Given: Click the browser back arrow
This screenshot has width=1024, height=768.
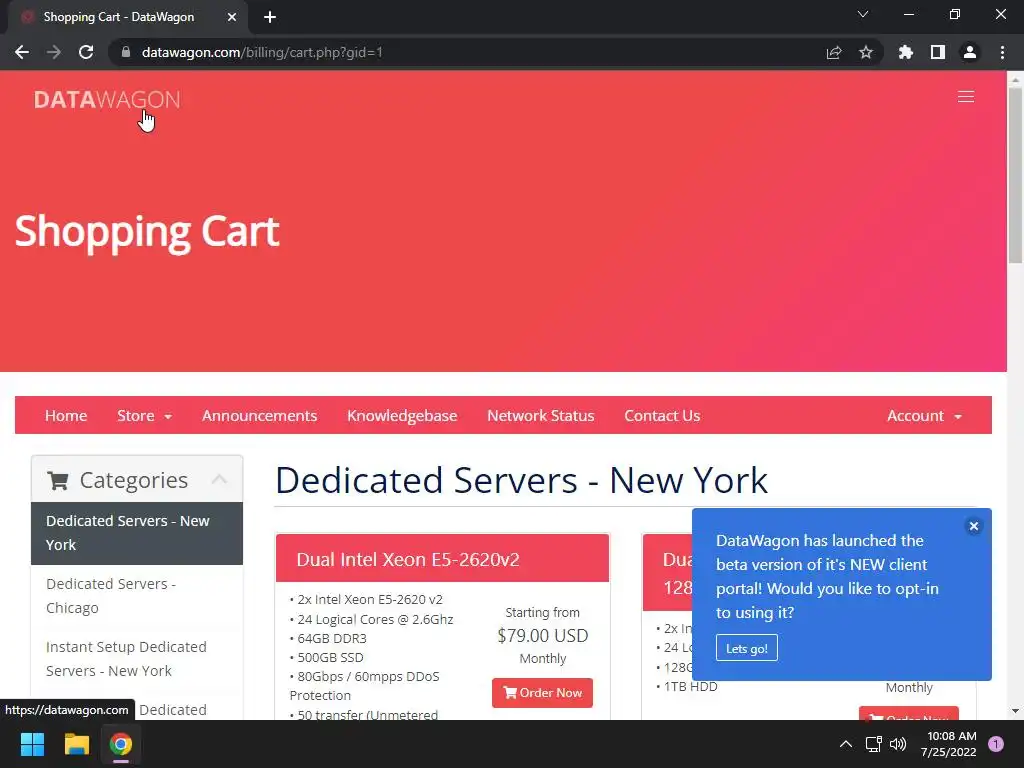Looking at the screenshot, I should [x=22, y=52].
